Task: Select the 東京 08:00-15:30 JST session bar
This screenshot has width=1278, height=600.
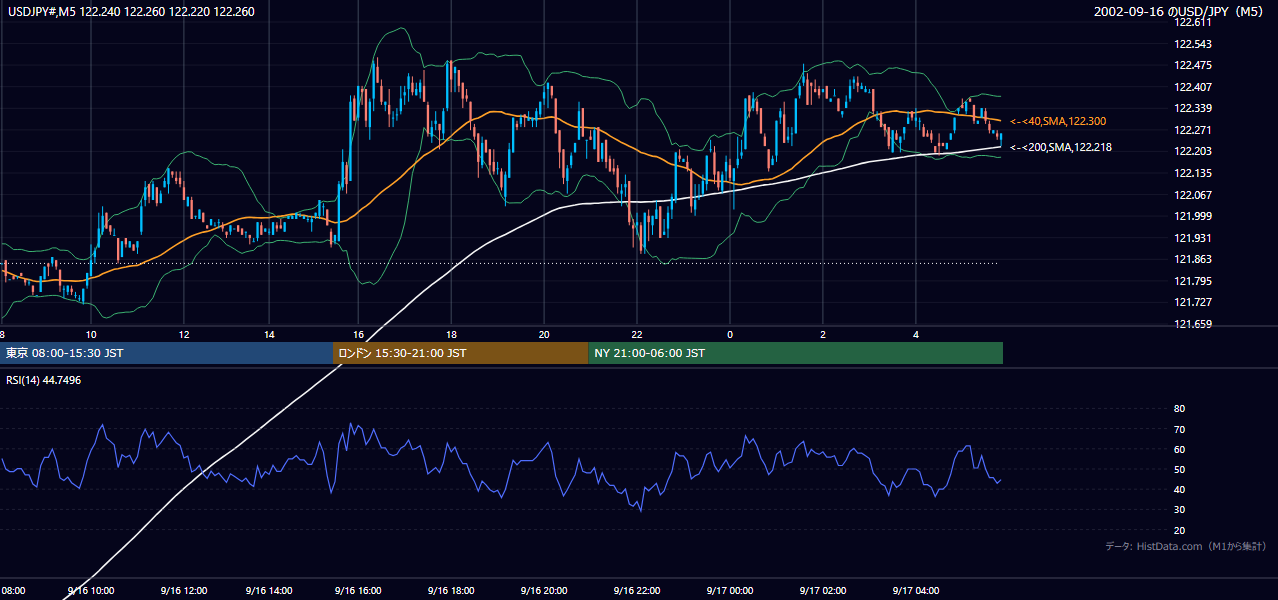Action: click(166, 353)
